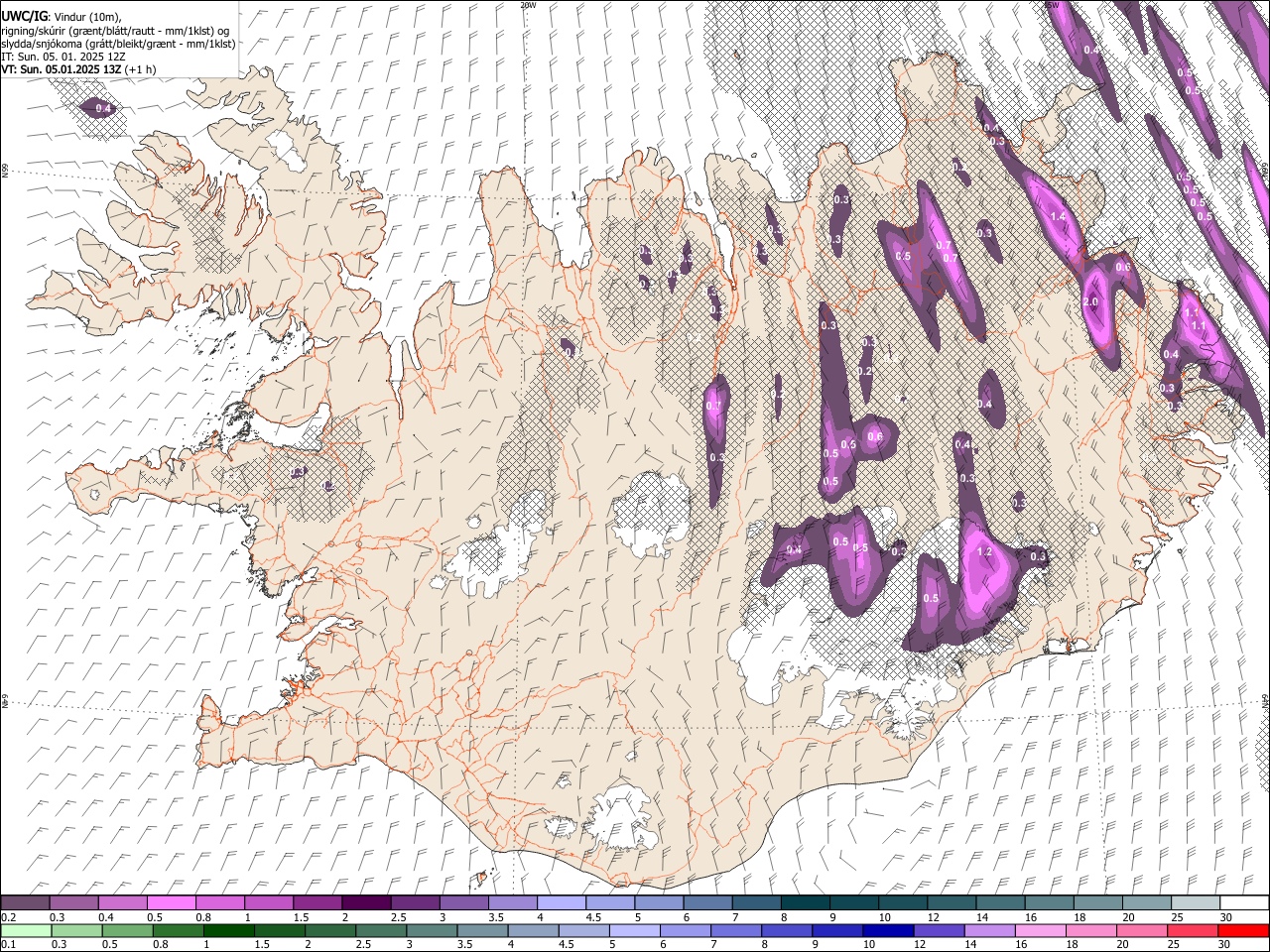Image resolution: width=1270 pixels, height=952 pixels.
Task: Click the "1.2" snowfall value on the map
Action: pos(985,552)
